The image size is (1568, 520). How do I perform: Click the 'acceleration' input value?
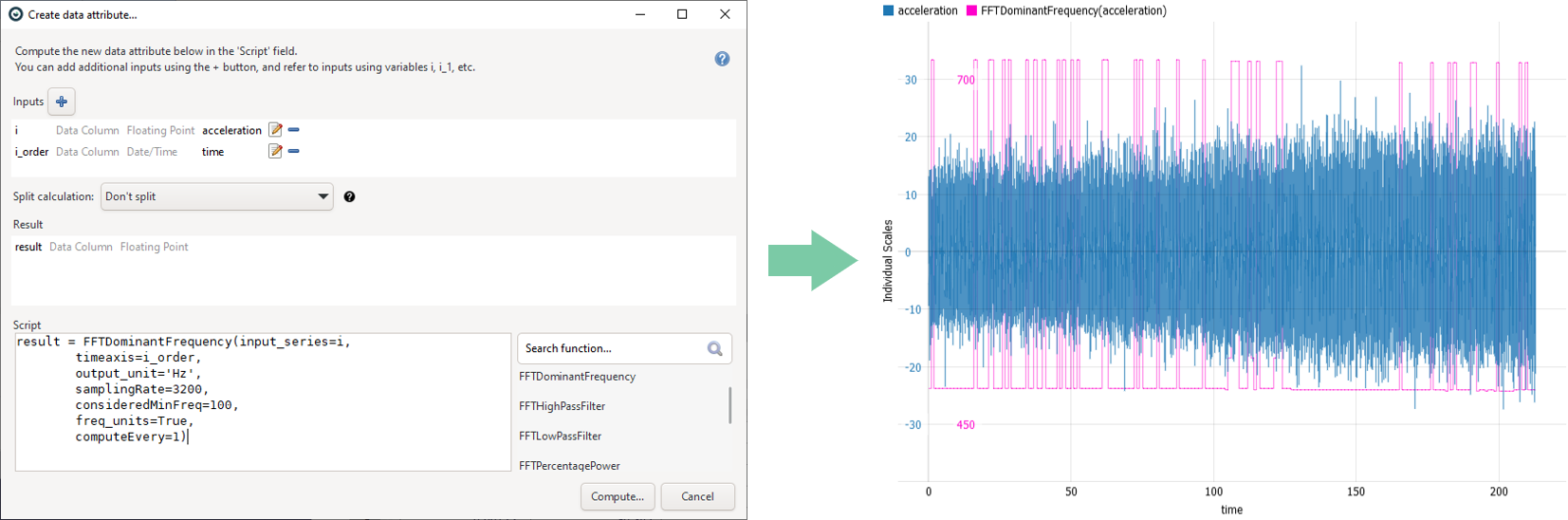231,130
